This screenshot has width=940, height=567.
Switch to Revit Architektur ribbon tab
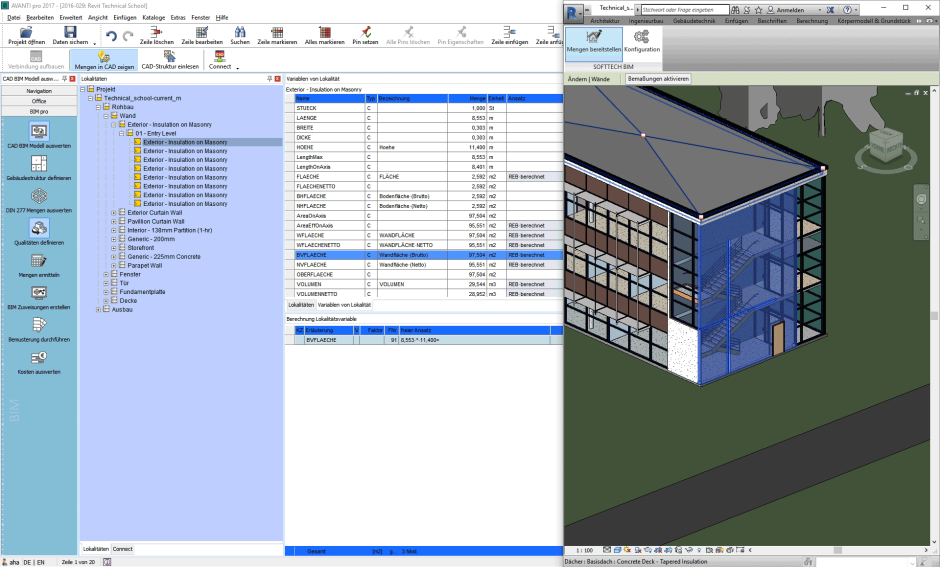[x=604, y=20]
